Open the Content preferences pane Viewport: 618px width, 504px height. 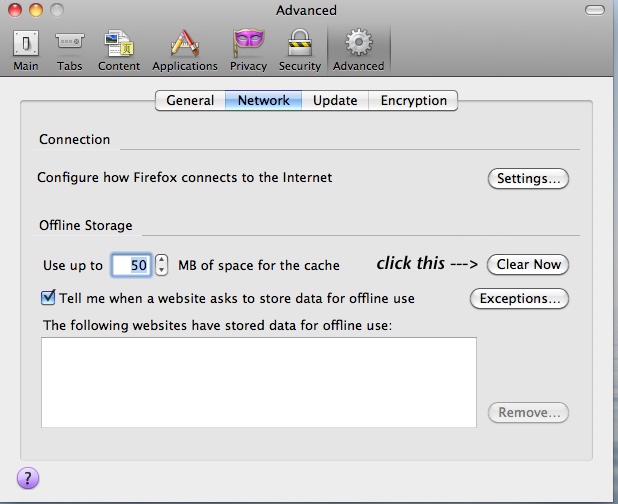[x=119, y=50]
